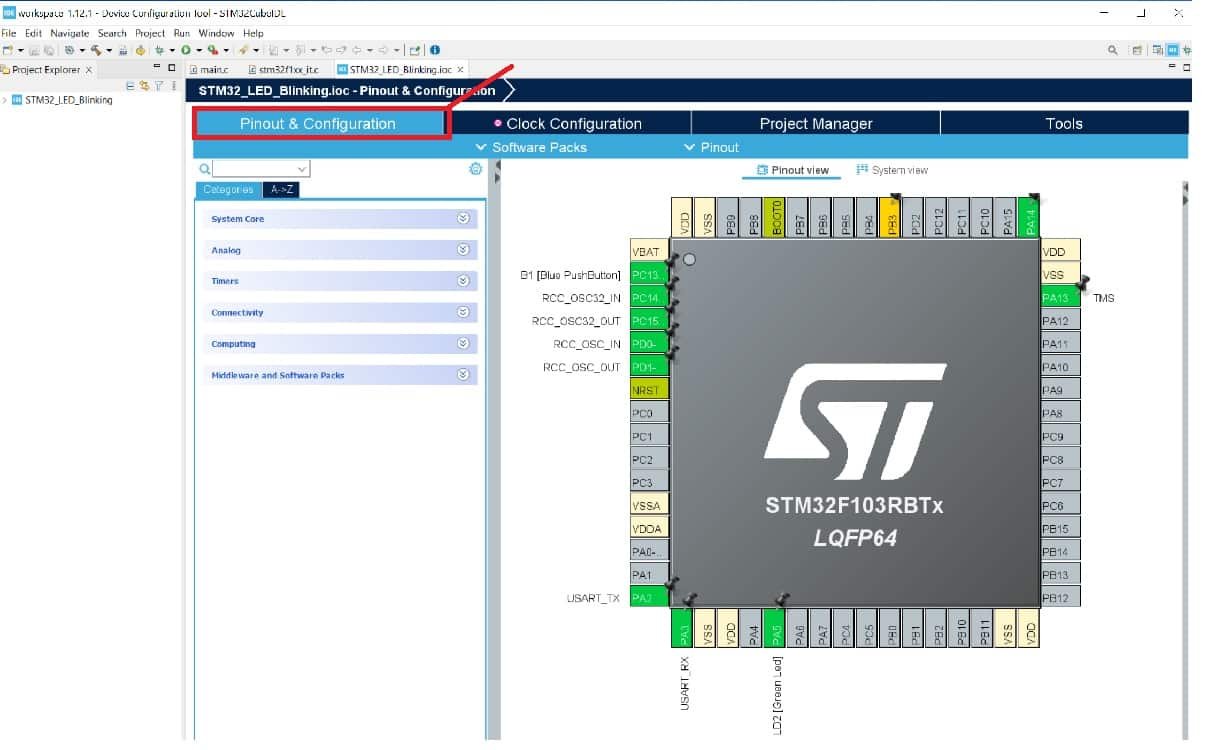Switch to Pinout view
This screenshot has height=750, width=1206.
click(x=792, y=170)
